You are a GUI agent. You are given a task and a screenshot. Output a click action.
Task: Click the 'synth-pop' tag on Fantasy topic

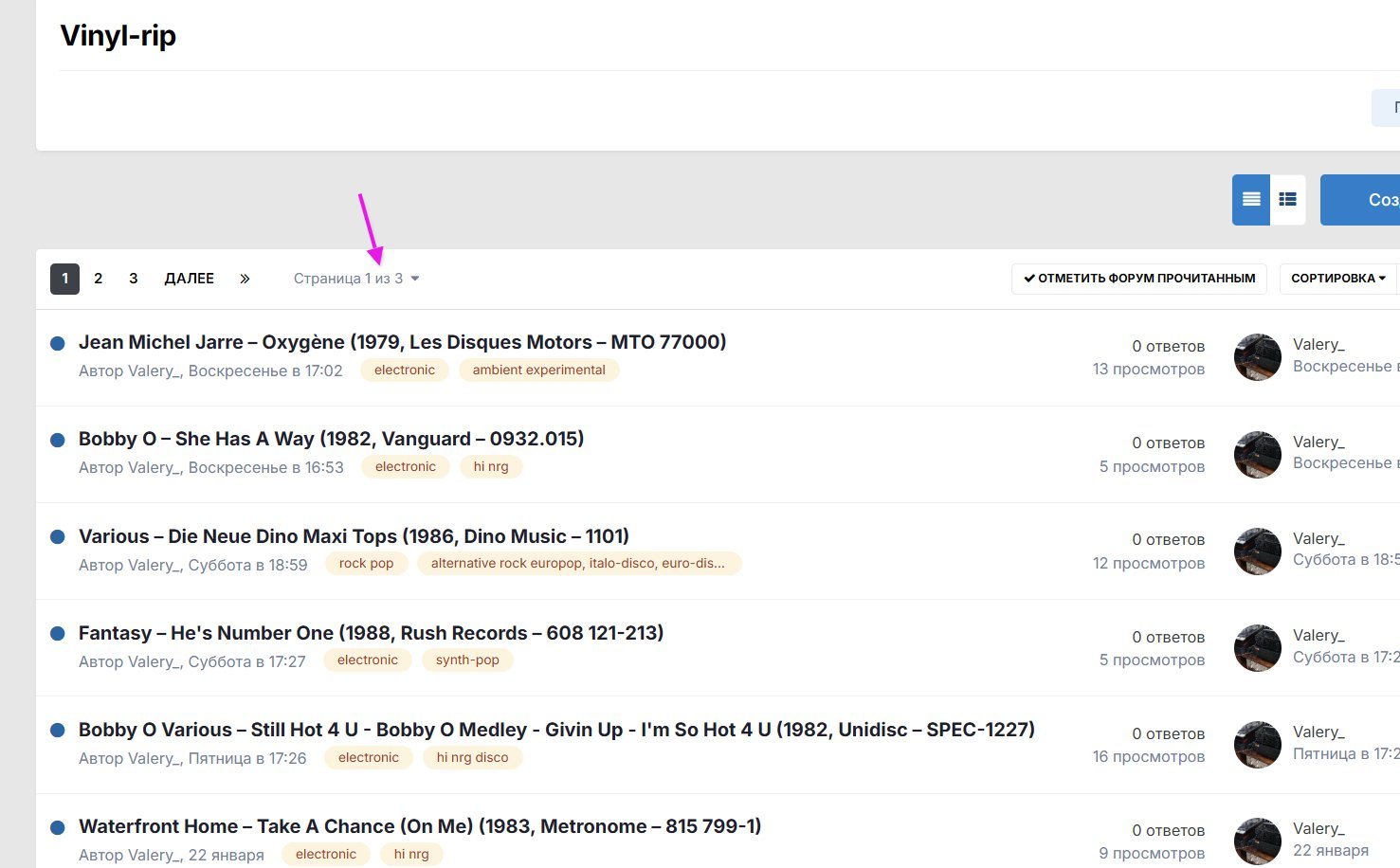(x=466, y=660)
